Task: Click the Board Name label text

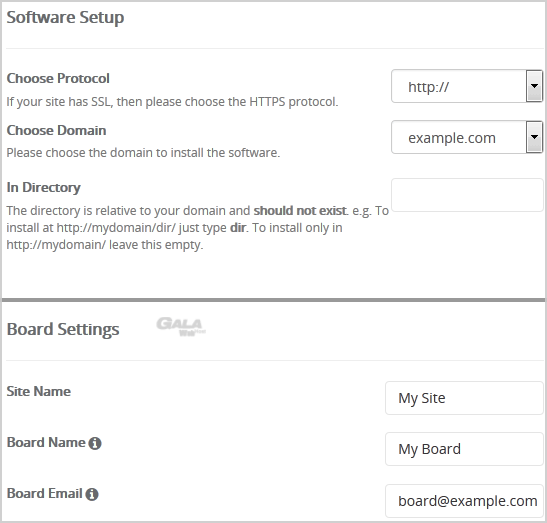Action: (x=46, y=442)
